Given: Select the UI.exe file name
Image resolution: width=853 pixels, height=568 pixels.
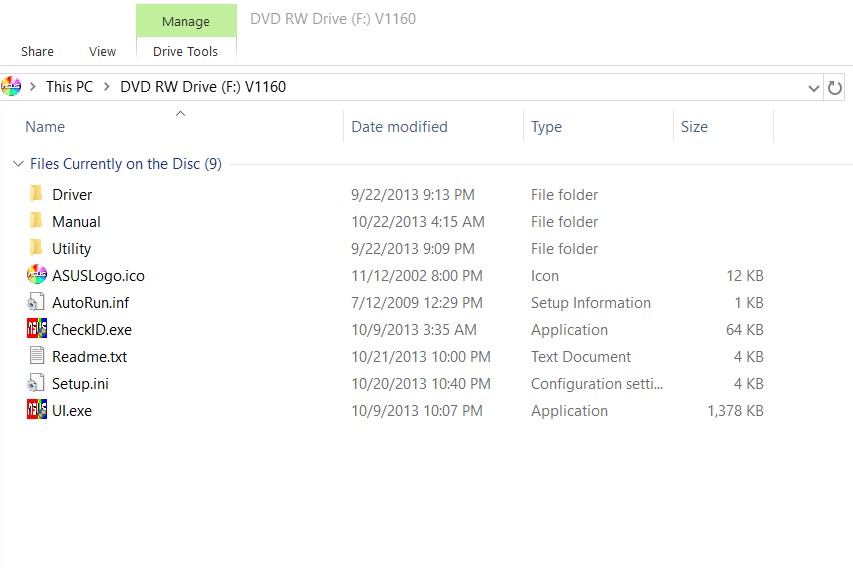Looking at the screenshot, I should point(71,410).
